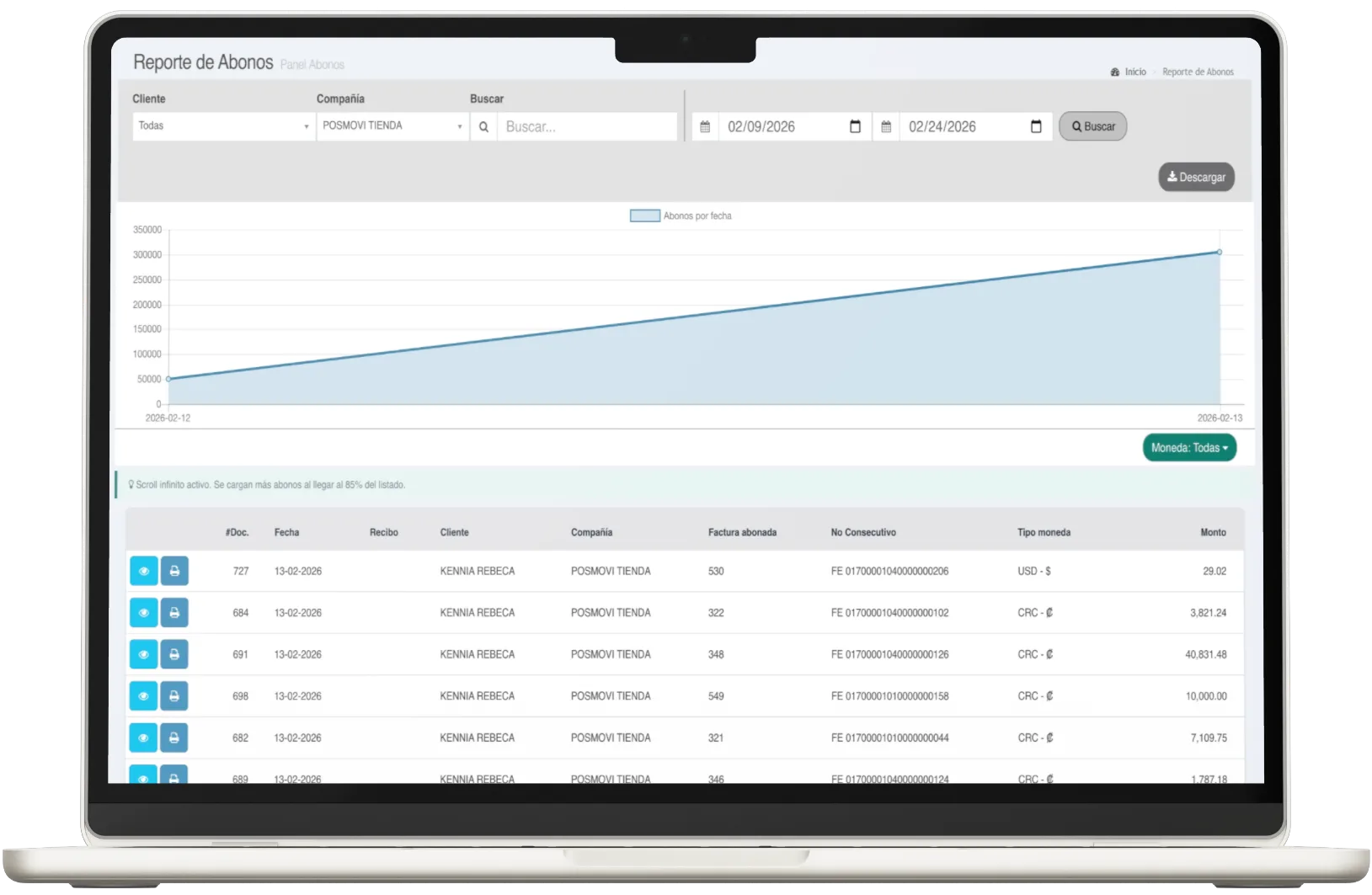This screenshot has width=1372, height=895.
Task: Toggle the Abonos por fecha chart legend
Action: (681, 216)
